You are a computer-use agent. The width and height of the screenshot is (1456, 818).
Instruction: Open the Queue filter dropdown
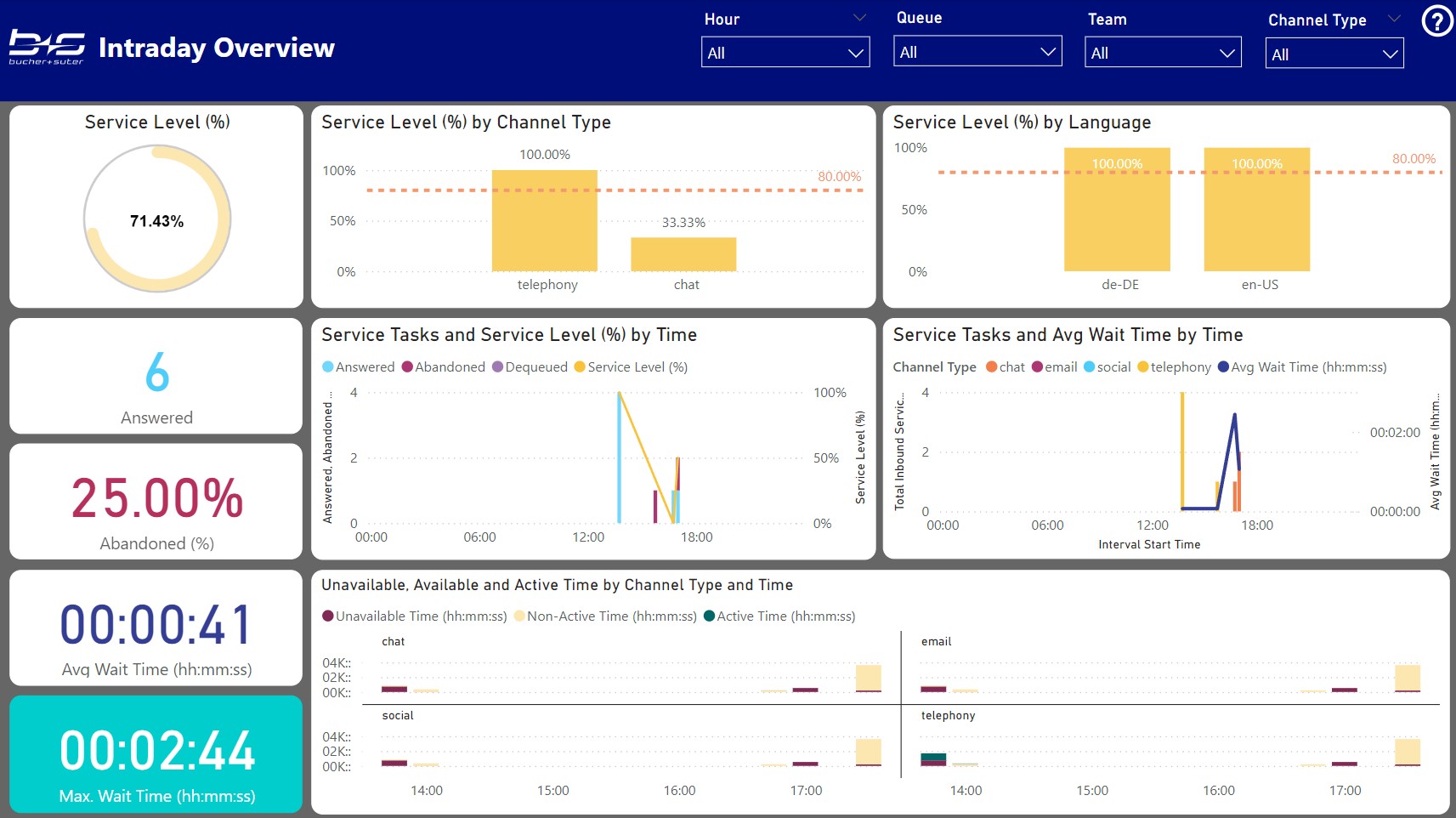pos(977,52)
